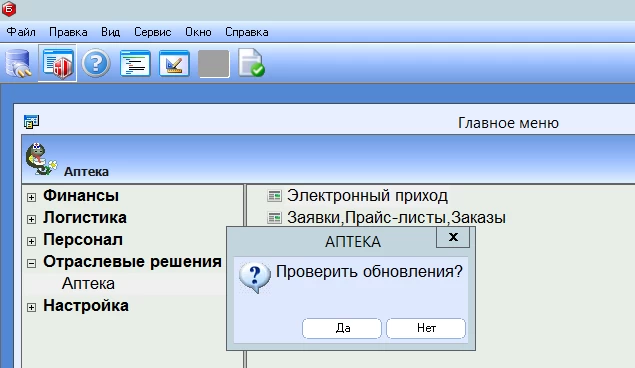
Task: Expand the Логистика tree node
Action: [x=32, y=219]
